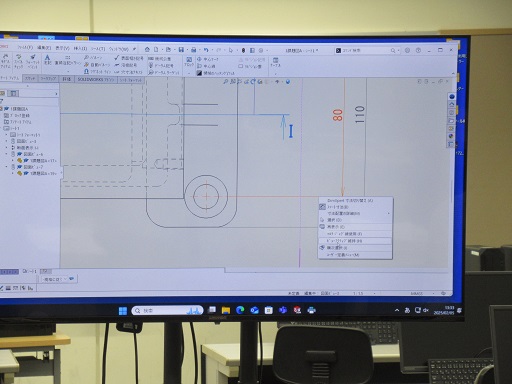Expand the Sheet Format node in the tree
This screenshot has width=512, height=384.
click(x=7, y=135)
